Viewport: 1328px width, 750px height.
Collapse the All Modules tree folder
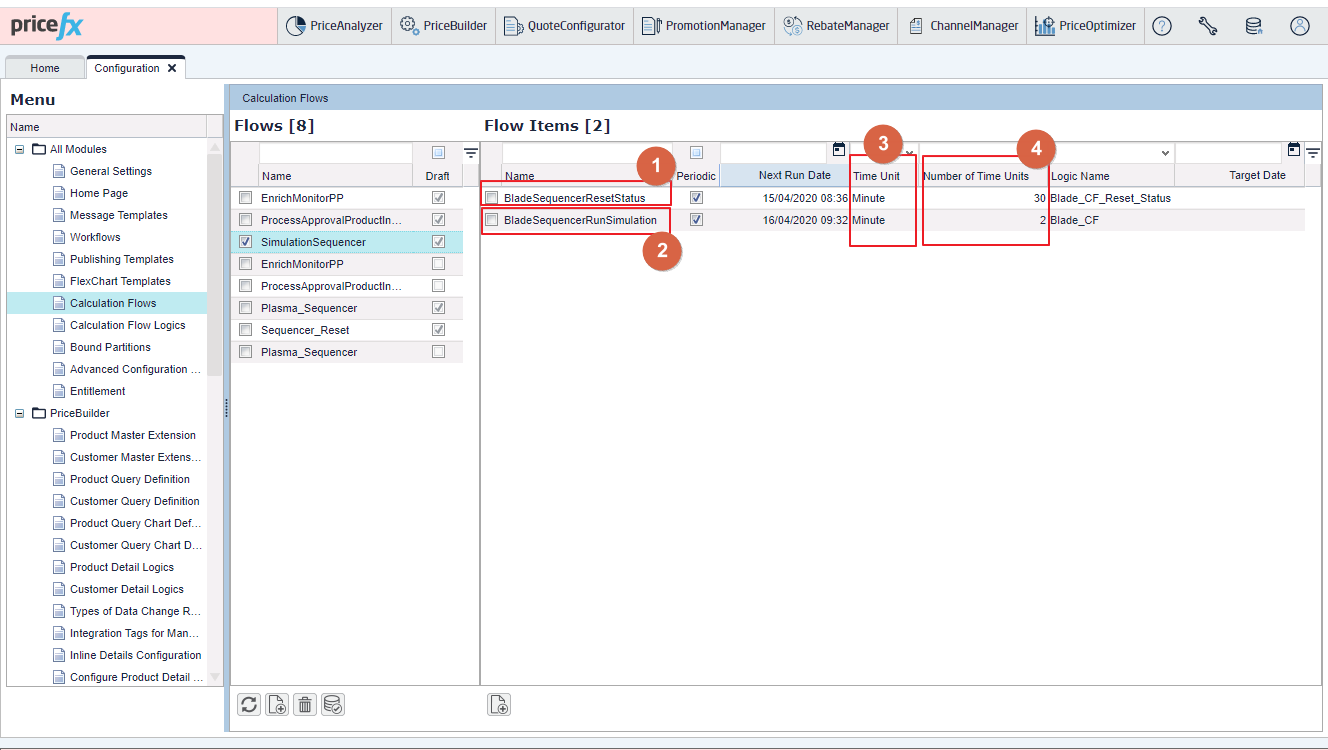[19, 149]
